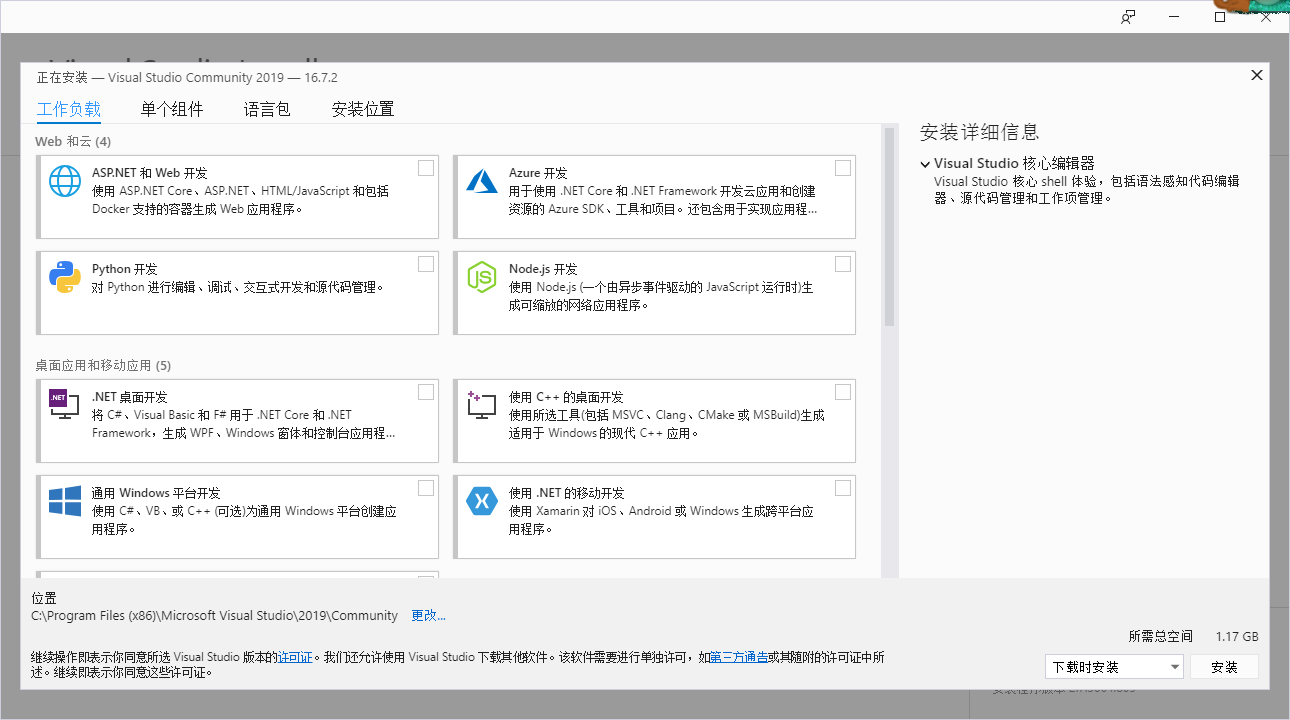Click the install path C:\Program Files (x86) text
The image size is (1290, 720).
point(215,616)
